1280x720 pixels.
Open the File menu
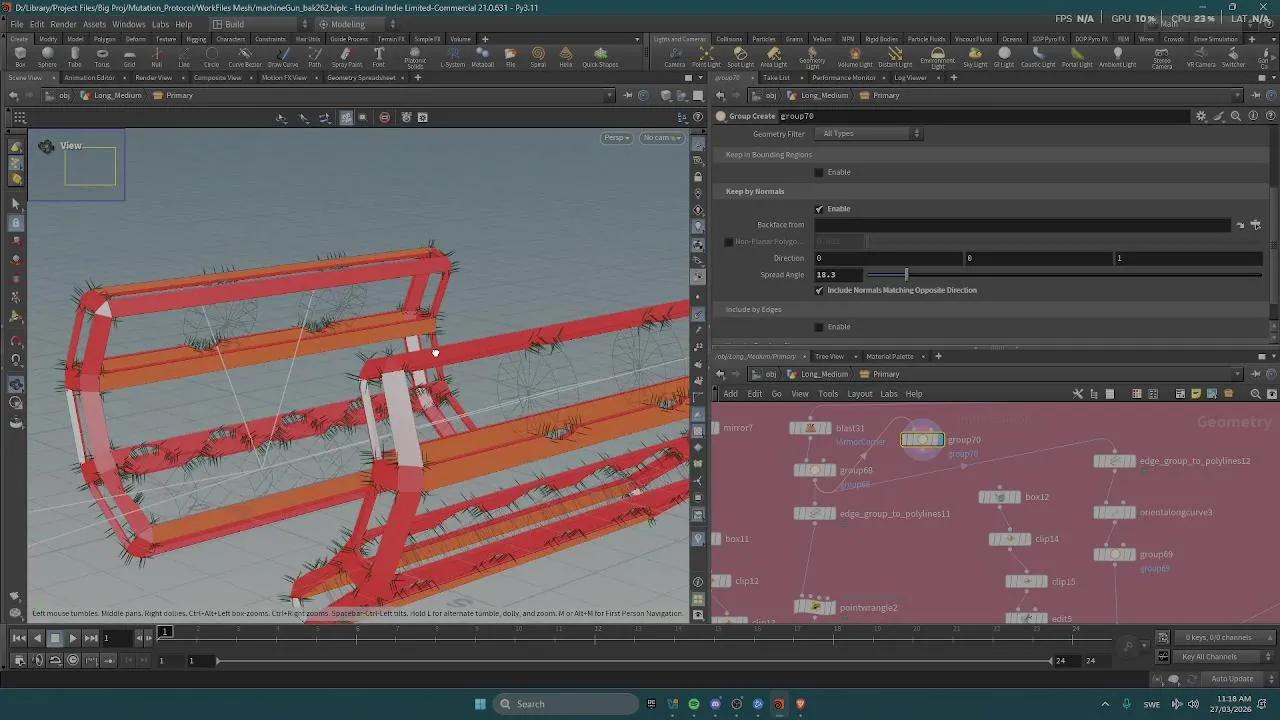click(x=17, y=24)
